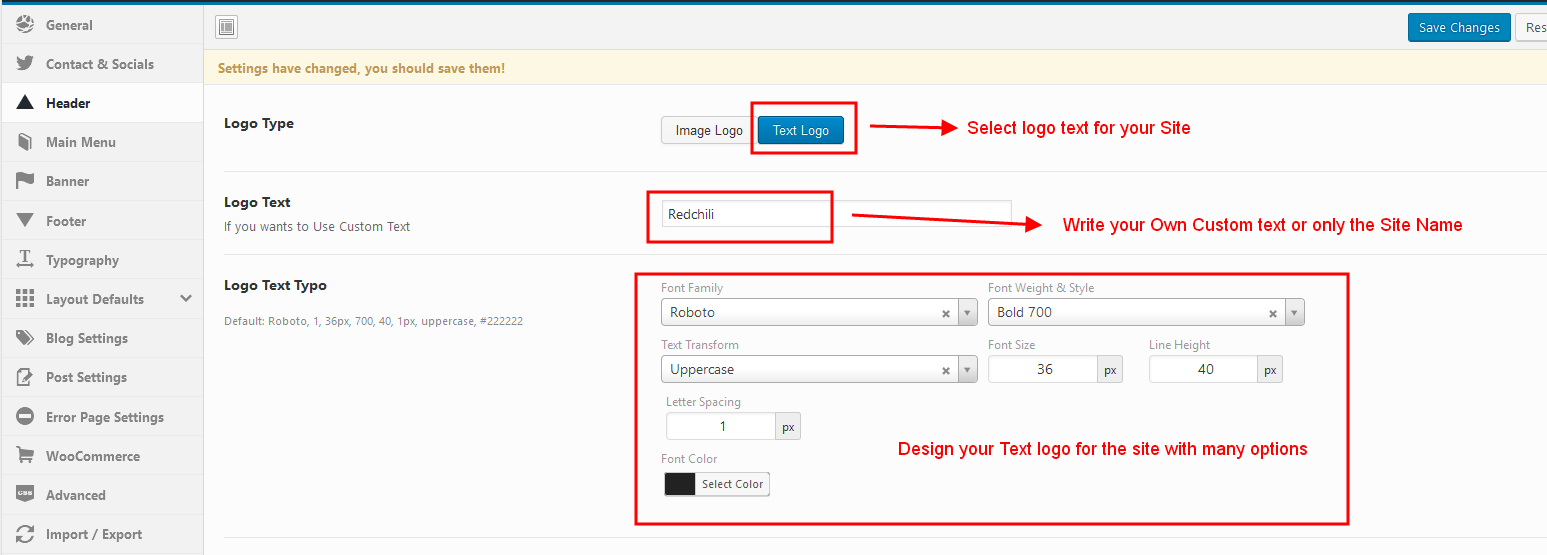
Task: Open Post Settings in the sidebar
Action: (102, 377)
